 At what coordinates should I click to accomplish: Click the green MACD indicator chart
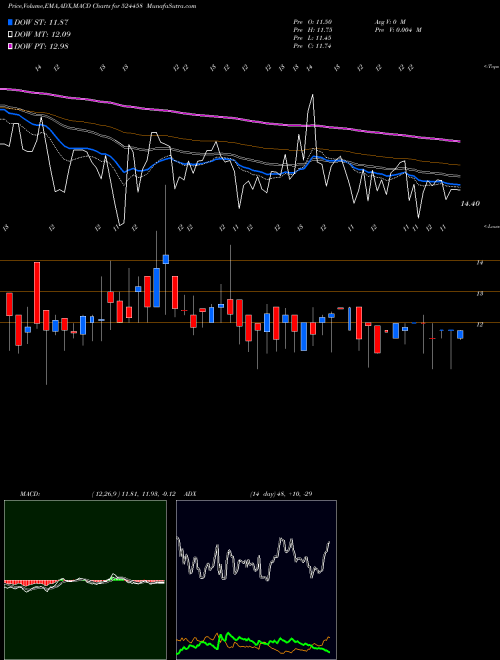point(85,580)
